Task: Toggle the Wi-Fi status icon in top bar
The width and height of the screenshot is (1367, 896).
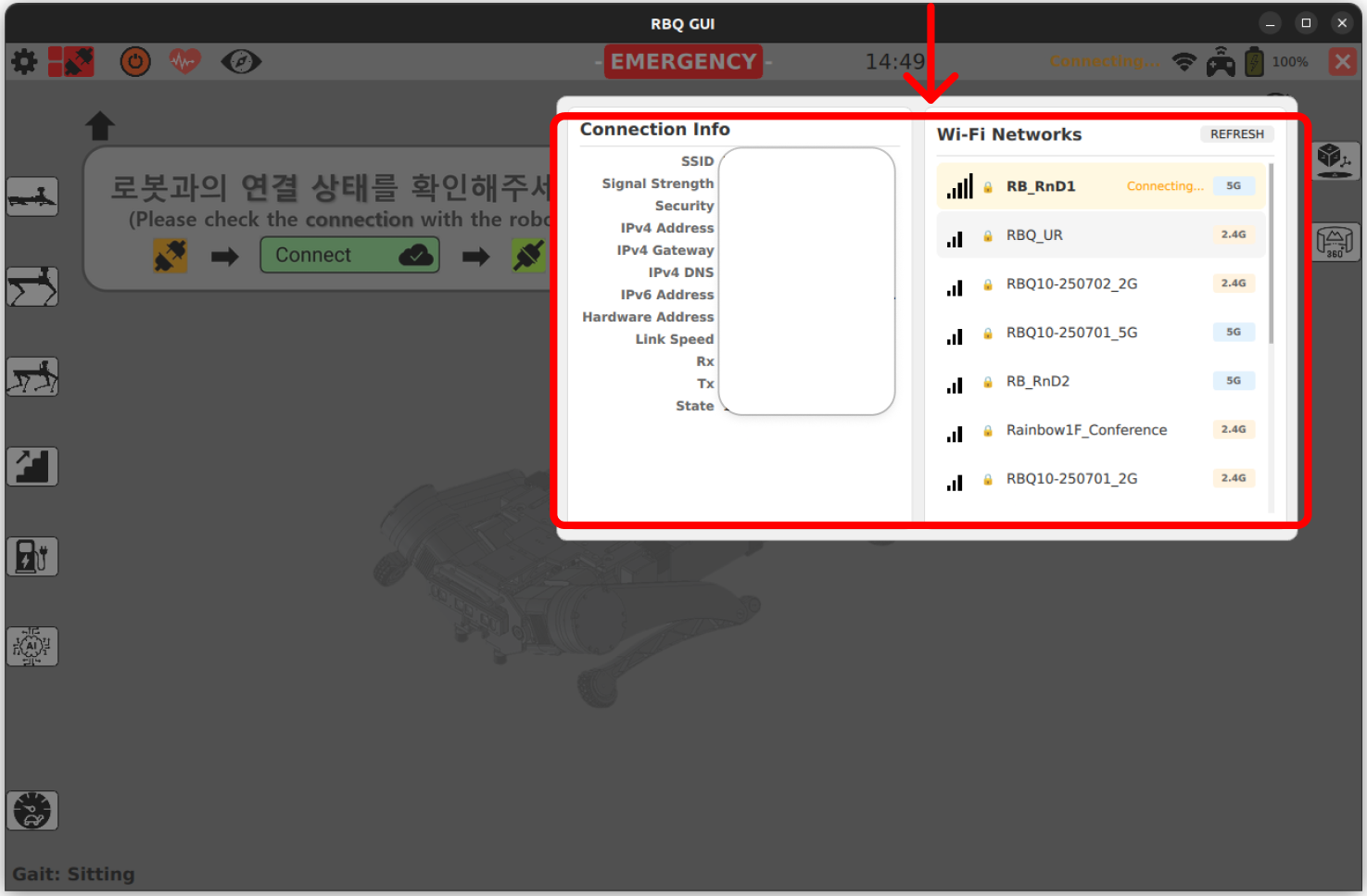Action: 1184,61
